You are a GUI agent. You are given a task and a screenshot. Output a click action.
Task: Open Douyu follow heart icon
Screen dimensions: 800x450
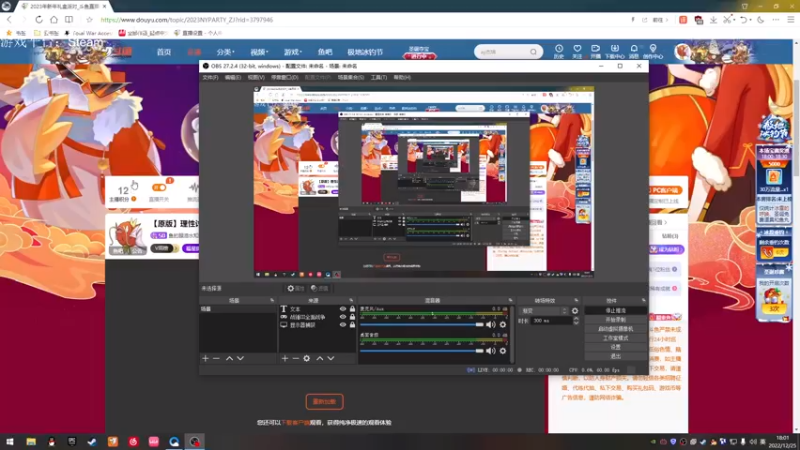click(577, 51)
